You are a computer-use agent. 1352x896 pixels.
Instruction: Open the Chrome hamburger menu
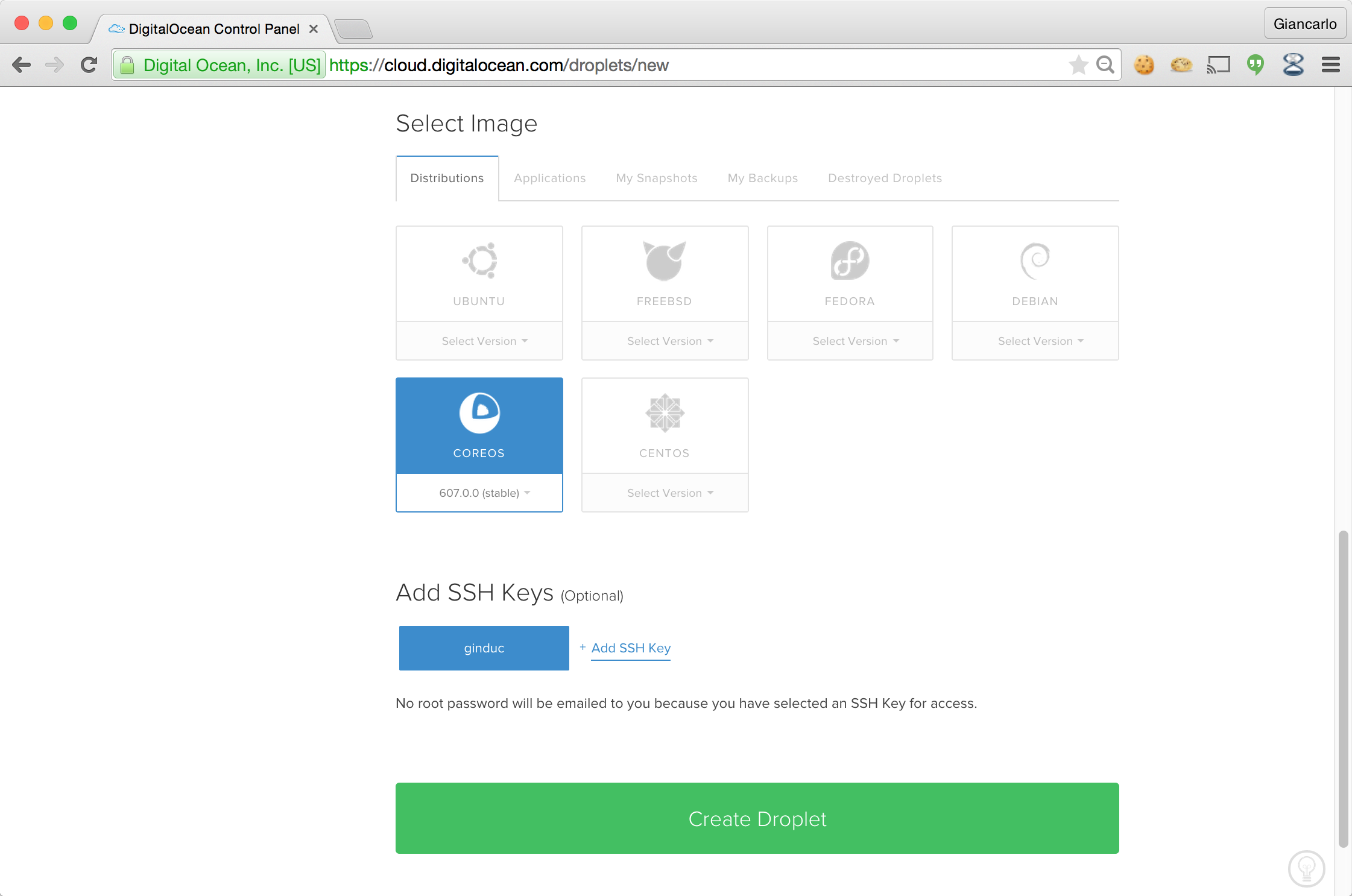pyautogui.click(x=1331, y=65)
